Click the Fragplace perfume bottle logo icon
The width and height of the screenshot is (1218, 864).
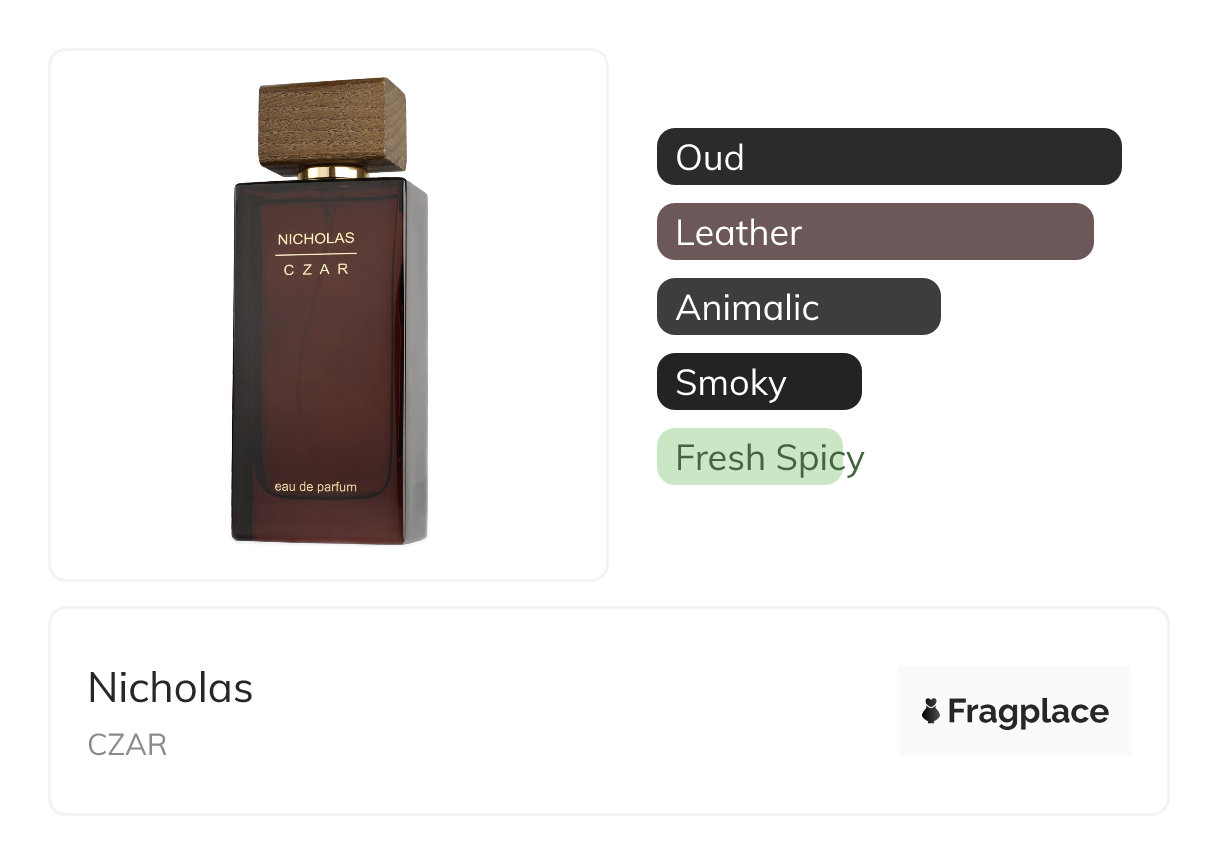931,711
